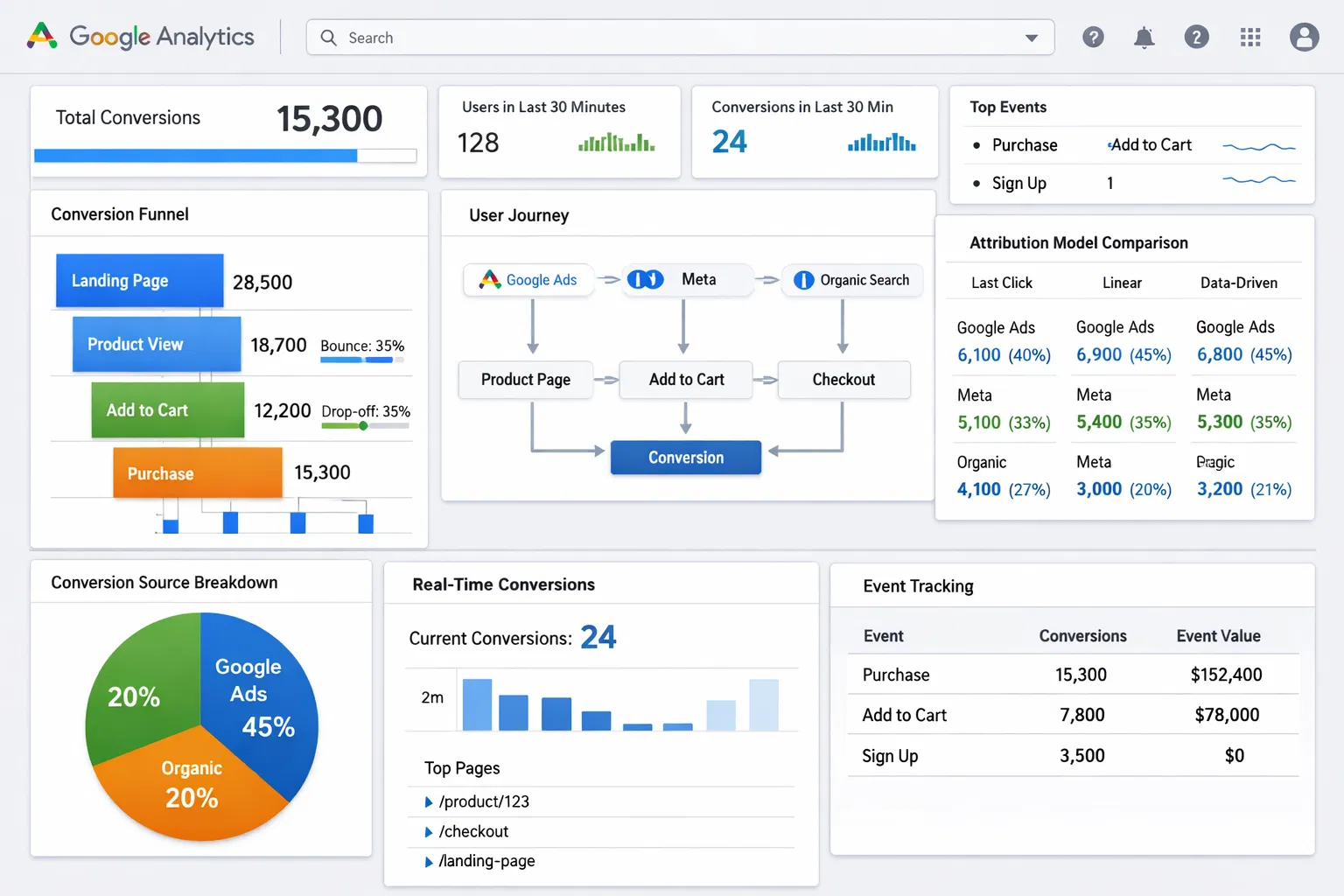Click the Total Conversions progress bar
Screen dimensions: 1344x896
pos(225,155)
